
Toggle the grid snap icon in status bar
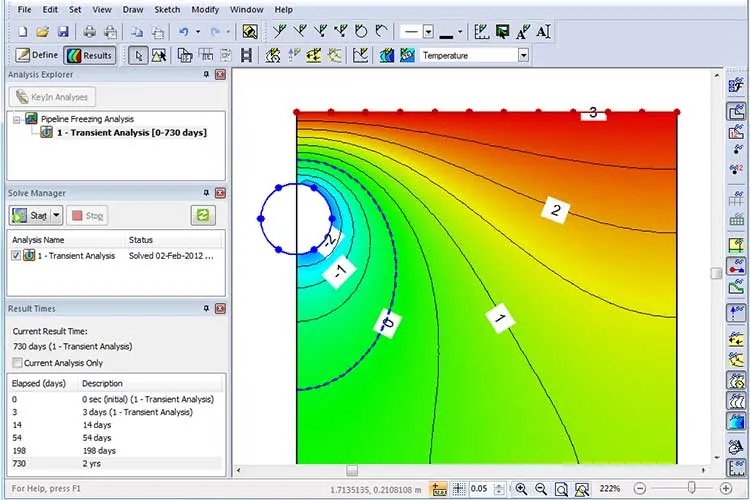coord(459,489)
